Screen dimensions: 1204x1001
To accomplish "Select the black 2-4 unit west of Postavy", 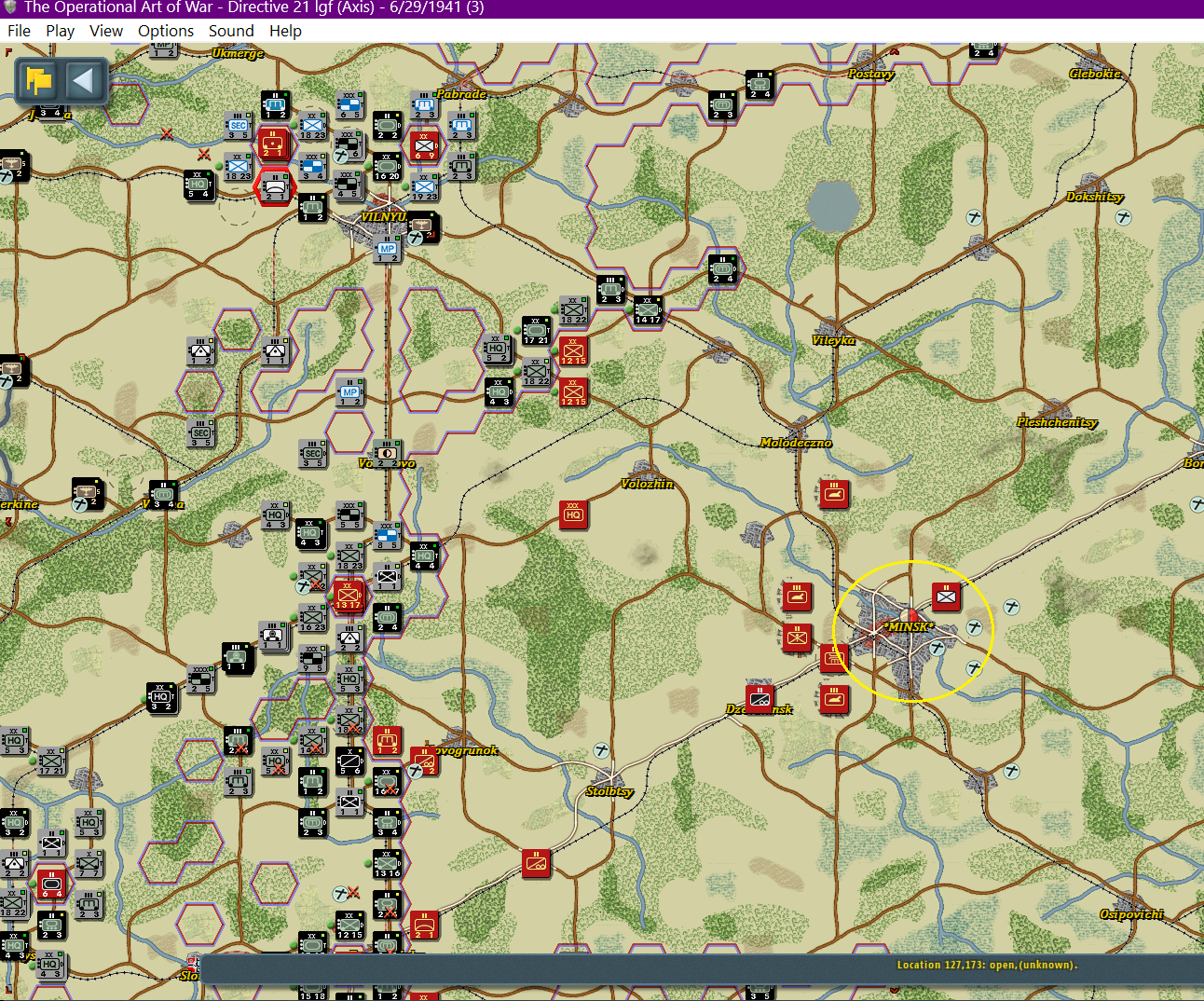I will [x=759, y=85].
